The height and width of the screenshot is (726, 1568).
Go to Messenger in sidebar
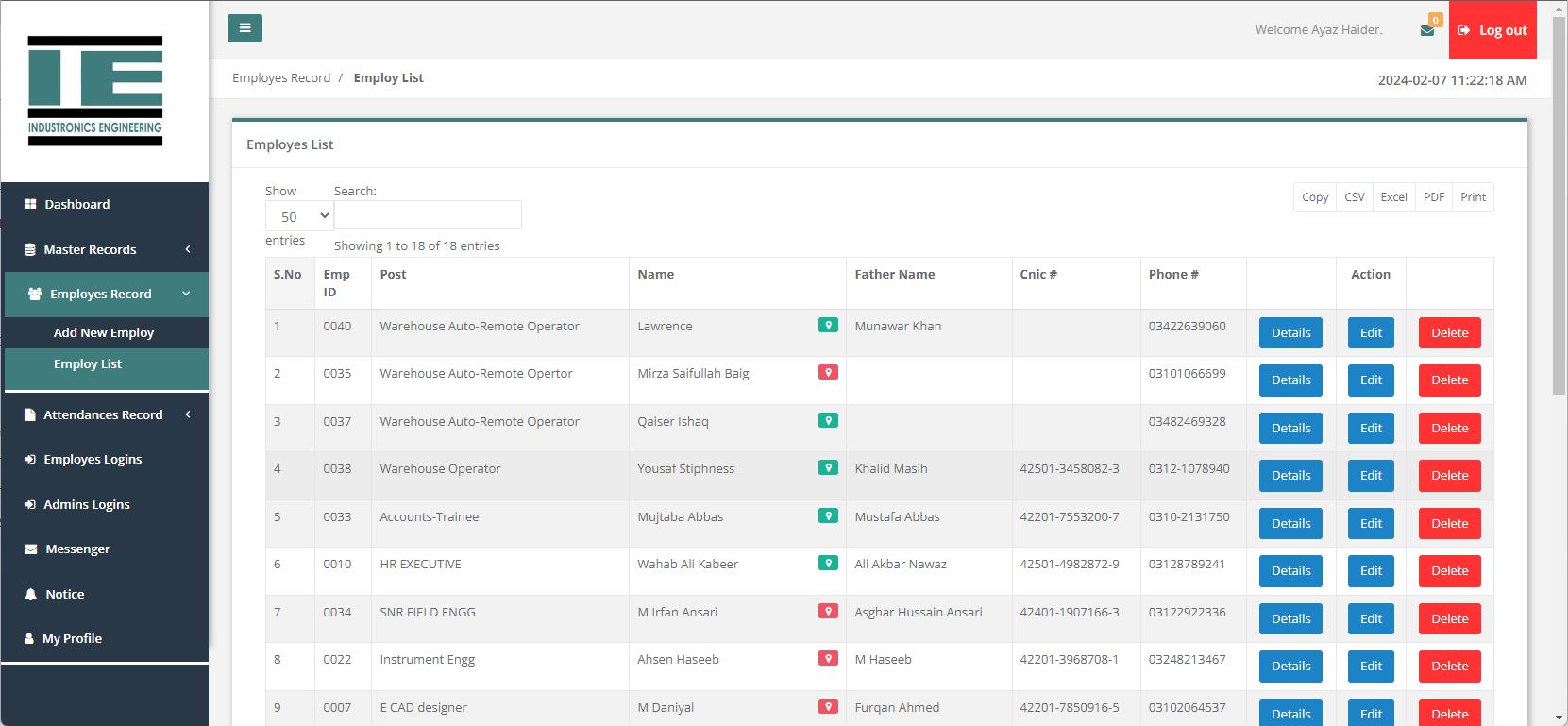coord(77,549)
